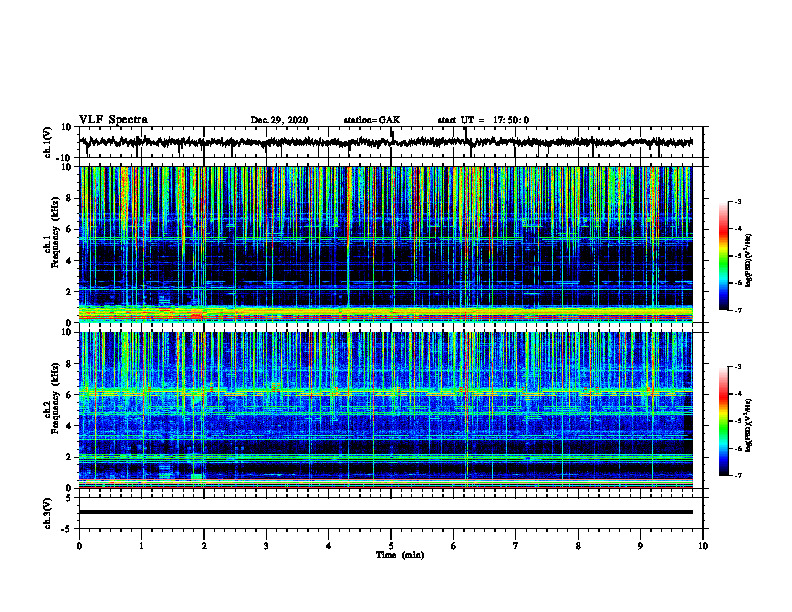Click inside the ch.2 frequency spectrogram
This screenshot has width=792, height=612.
(386, 410)
